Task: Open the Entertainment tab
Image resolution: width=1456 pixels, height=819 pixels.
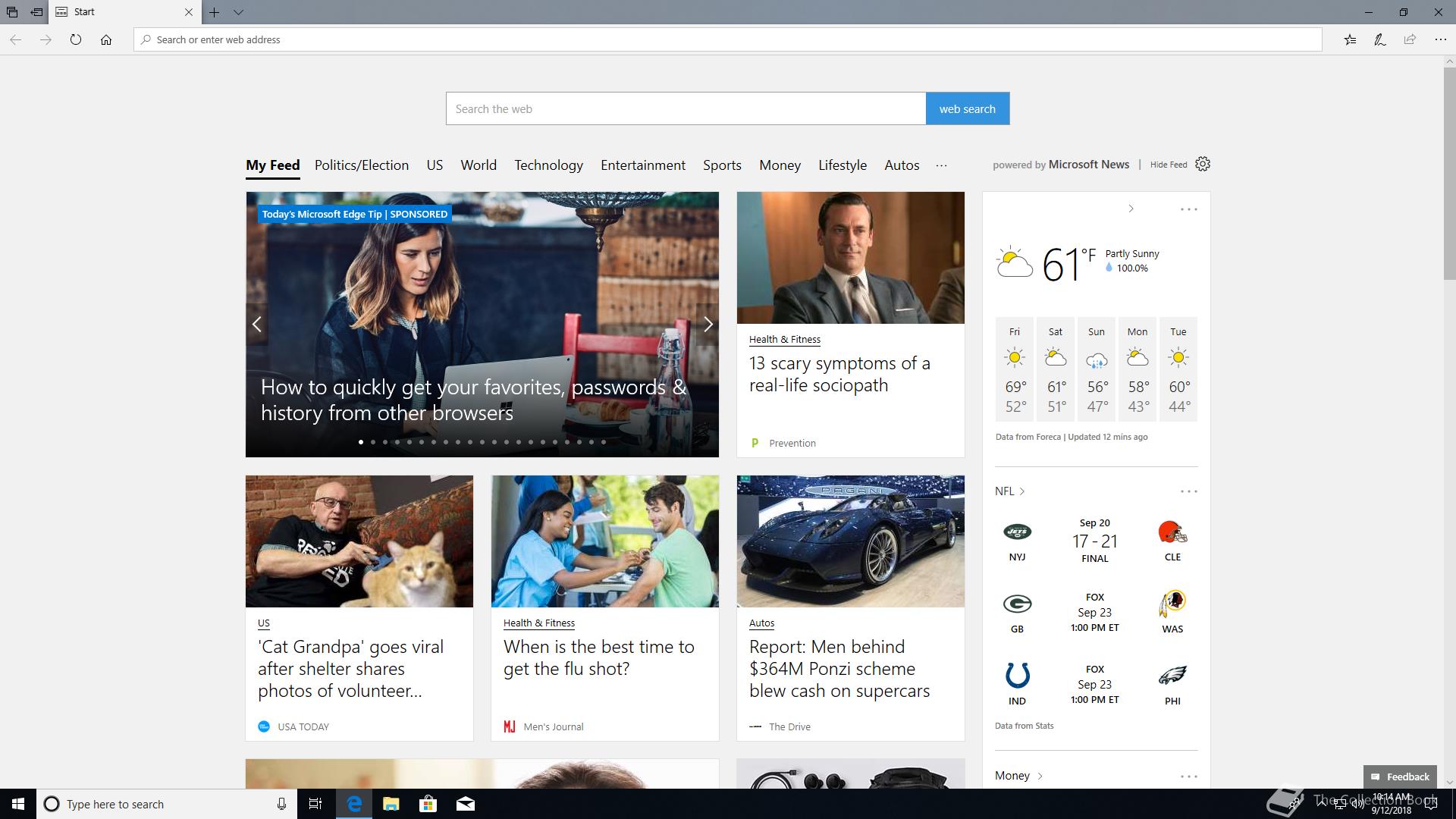Action: coord(643,165)
